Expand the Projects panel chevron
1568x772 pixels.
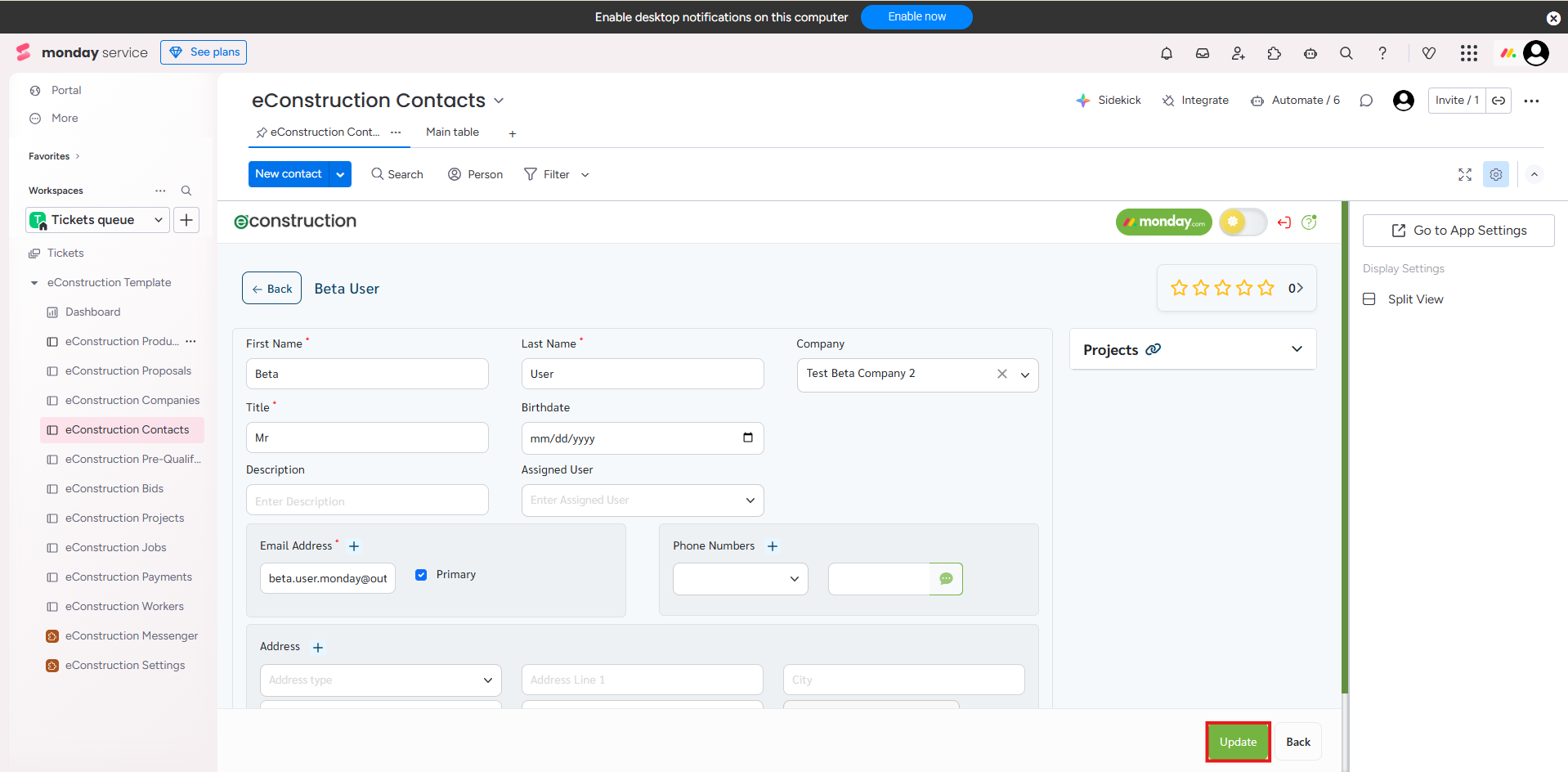(x=1296, y=349)
